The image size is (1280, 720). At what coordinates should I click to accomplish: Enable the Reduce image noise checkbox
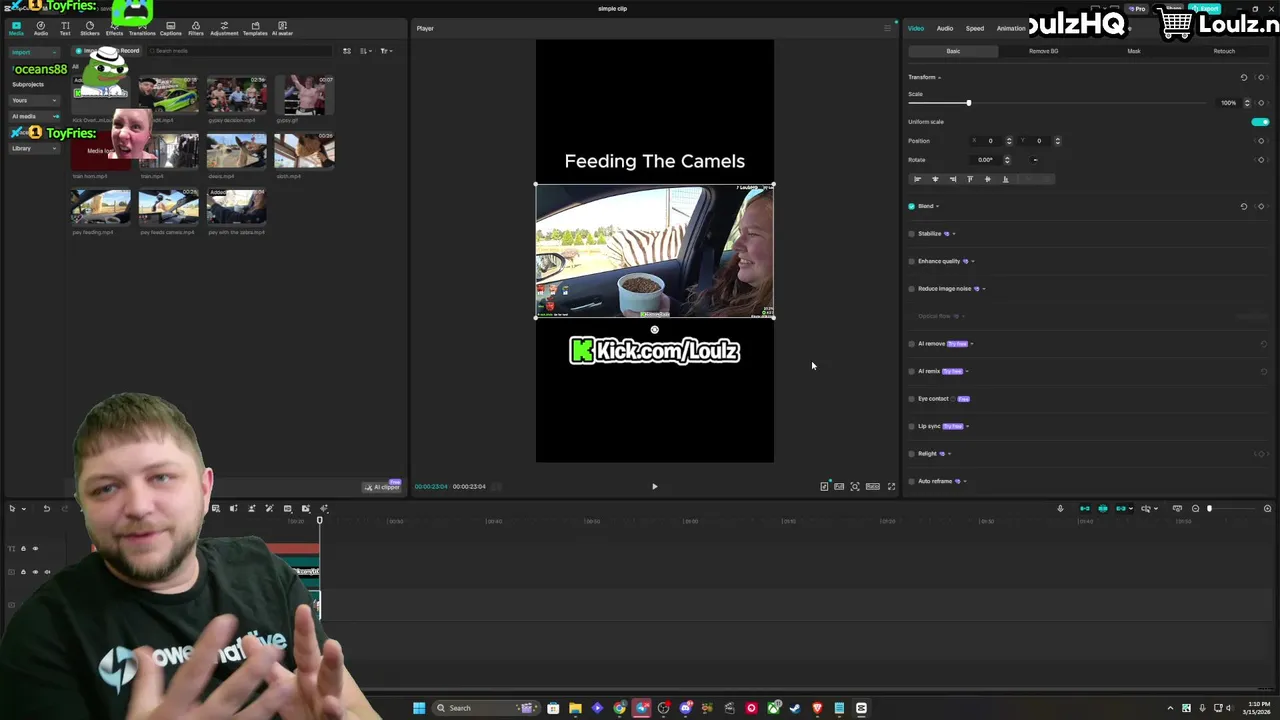click(911, 289)
